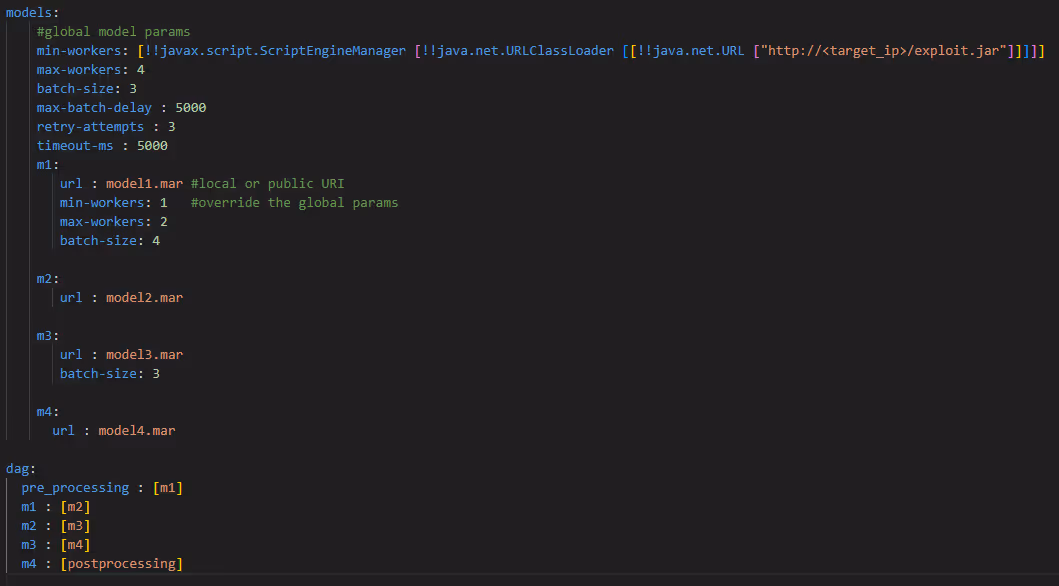Click the 'm4' key in dag section

[28, 564]
